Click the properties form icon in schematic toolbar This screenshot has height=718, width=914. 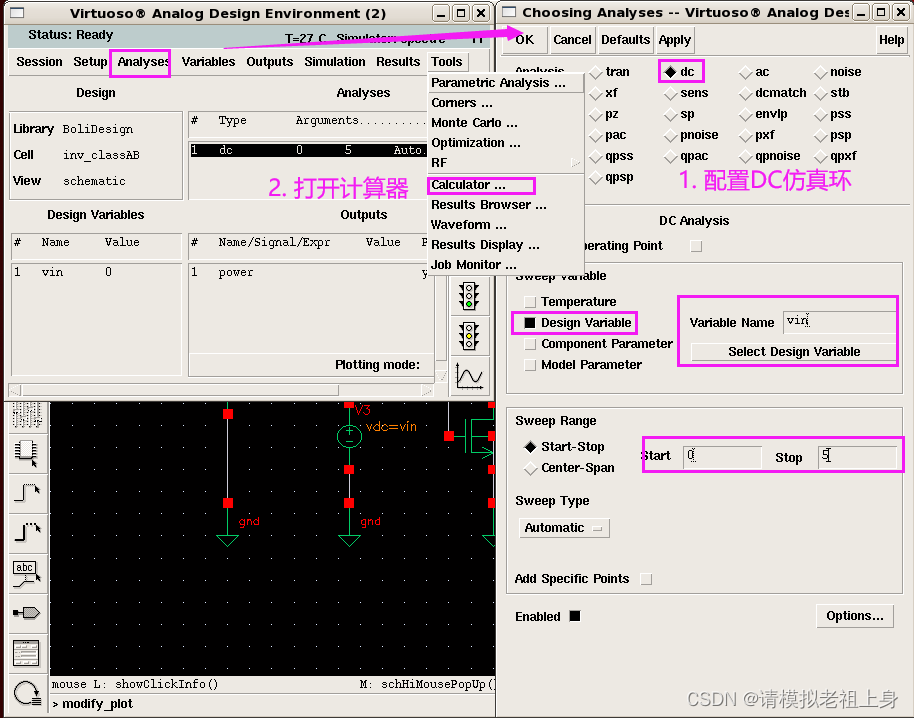point(26,653)
